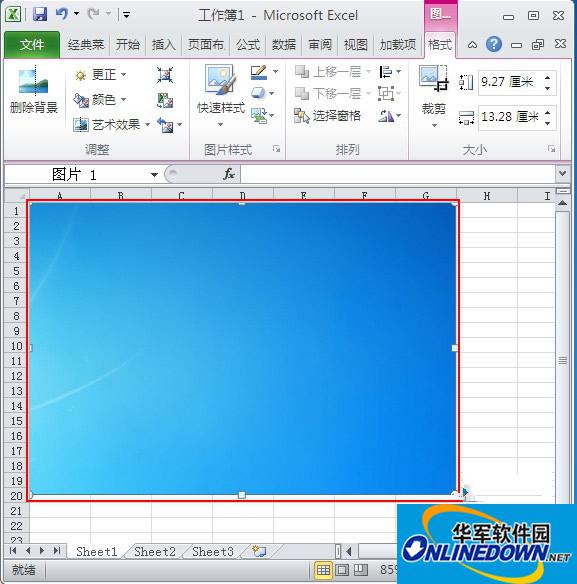Open the Quick Styles (快速样式) gallery
577x584 pixels.
point(221,96)
